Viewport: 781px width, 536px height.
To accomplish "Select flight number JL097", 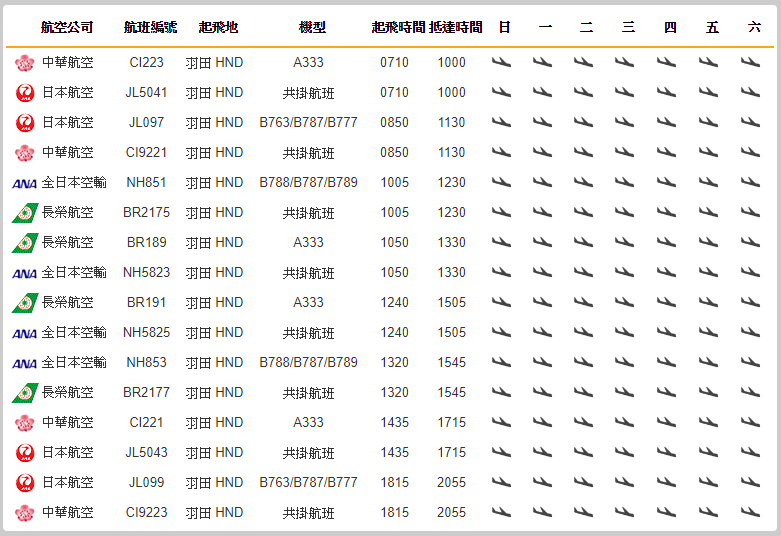I will [146, 122].
